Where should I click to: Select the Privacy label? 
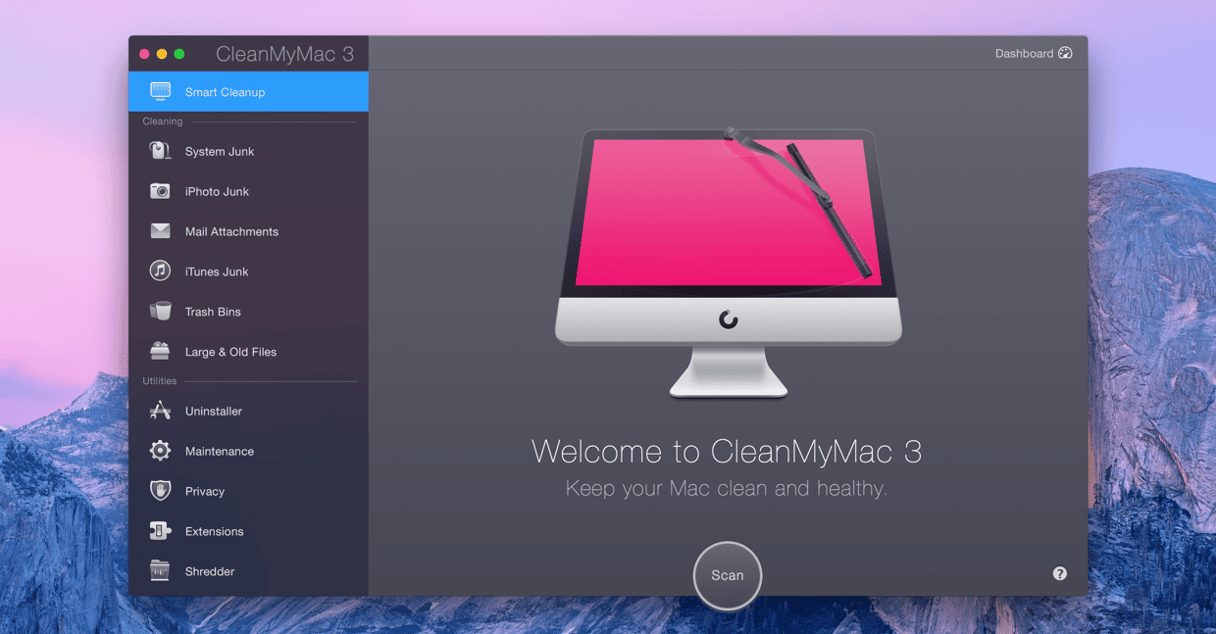point(205,492)
